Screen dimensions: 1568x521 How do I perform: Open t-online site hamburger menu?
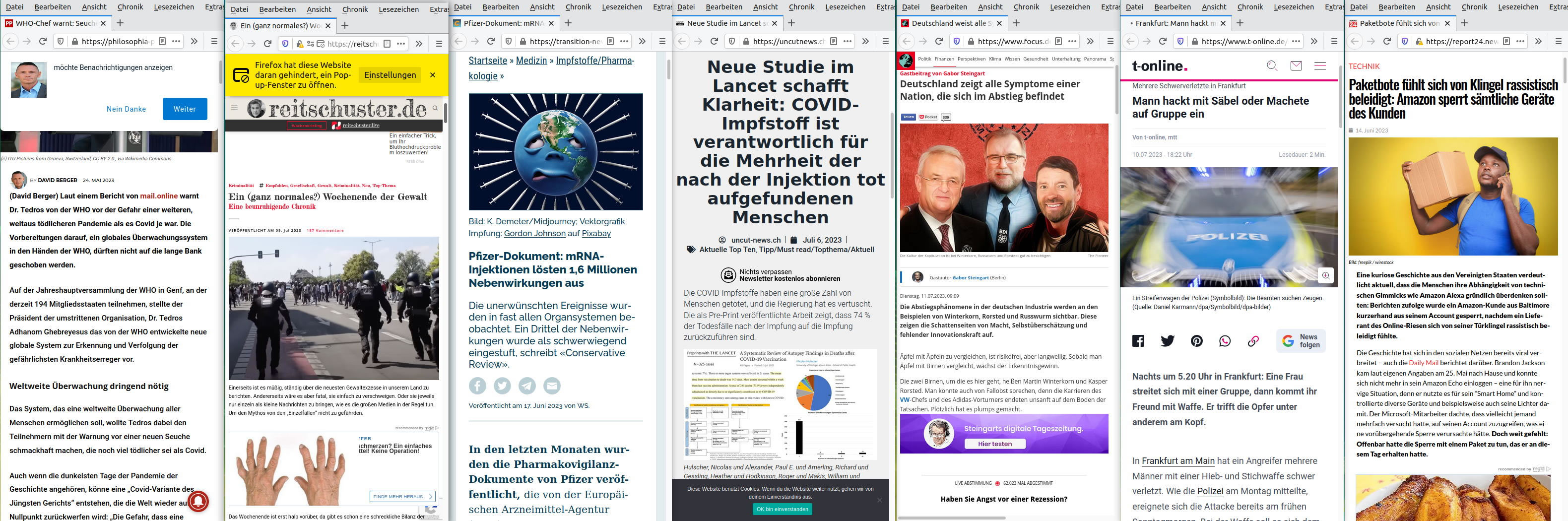(x=1320, y=65)
